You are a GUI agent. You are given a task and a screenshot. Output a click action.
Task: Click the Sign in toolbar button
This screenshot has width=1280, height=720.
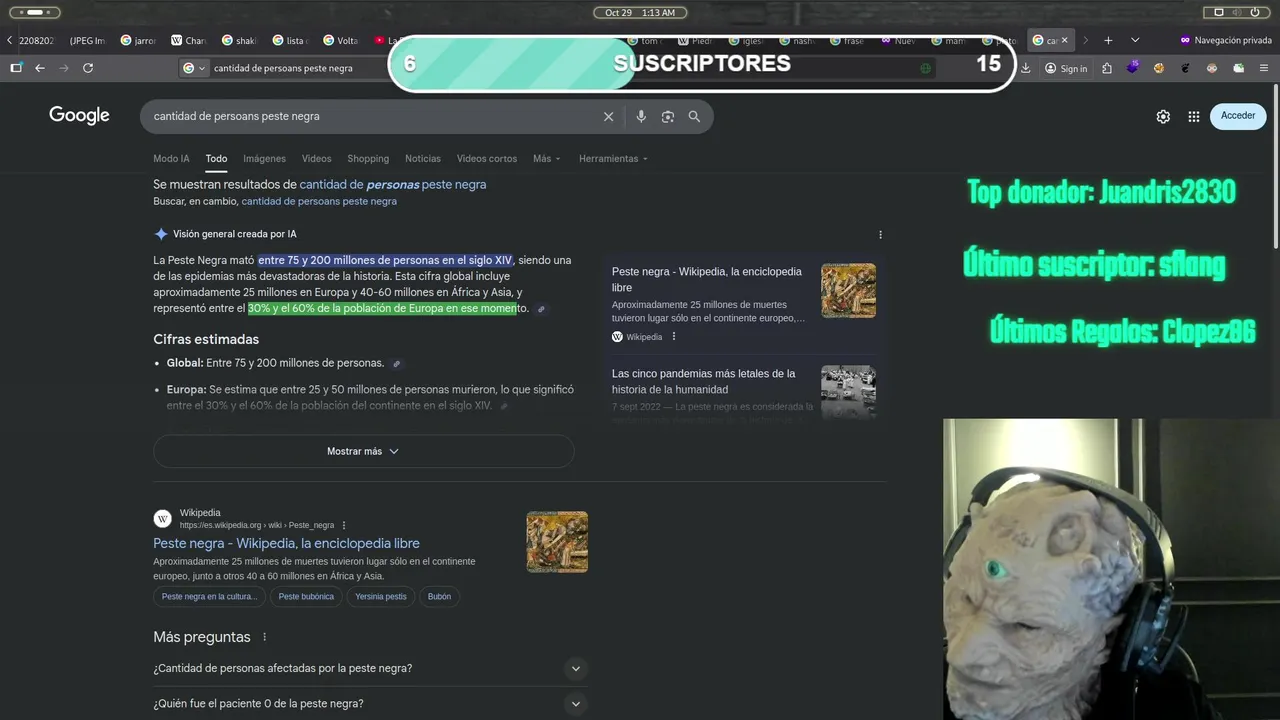click(1066, 68)
